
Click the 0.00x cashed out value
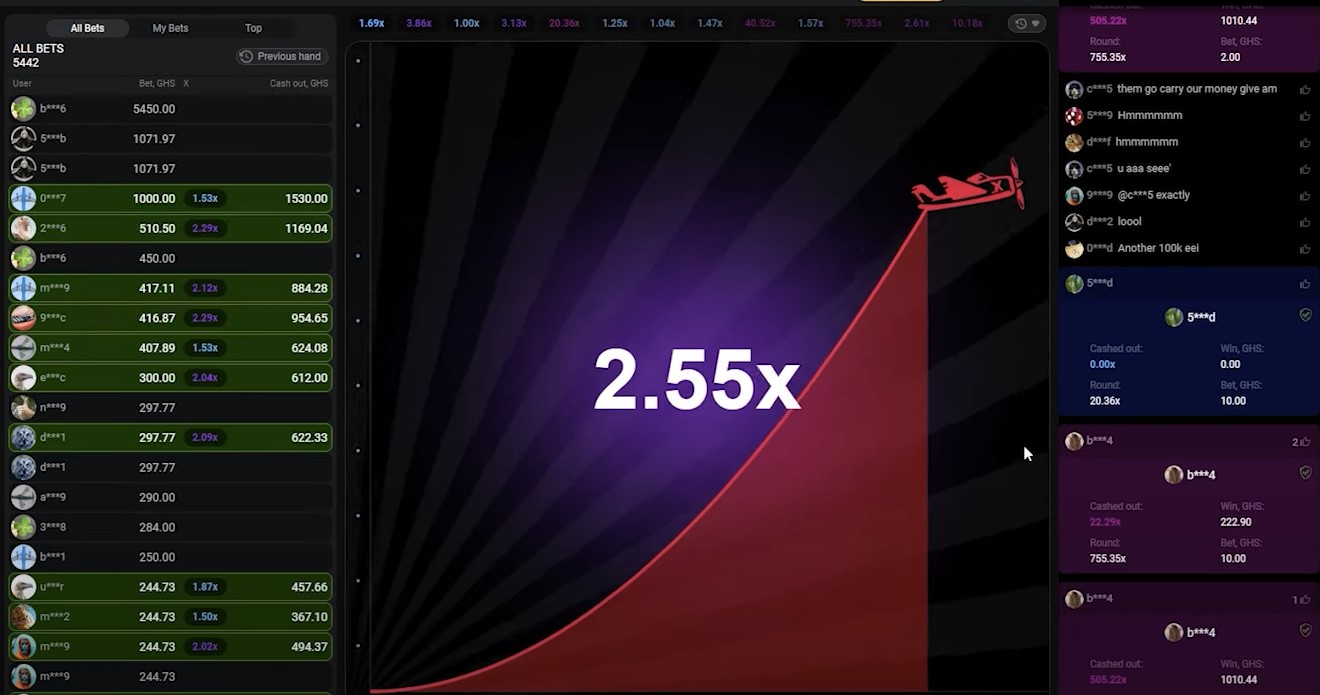pos(1102,365)
